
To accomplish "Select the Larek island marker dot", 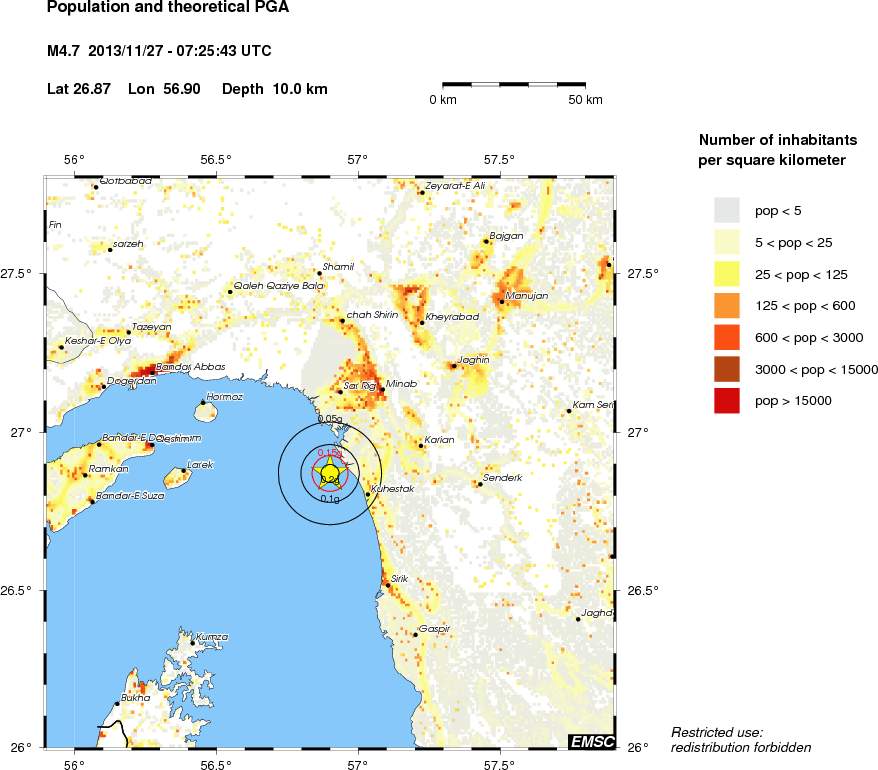I will point(184,470).
